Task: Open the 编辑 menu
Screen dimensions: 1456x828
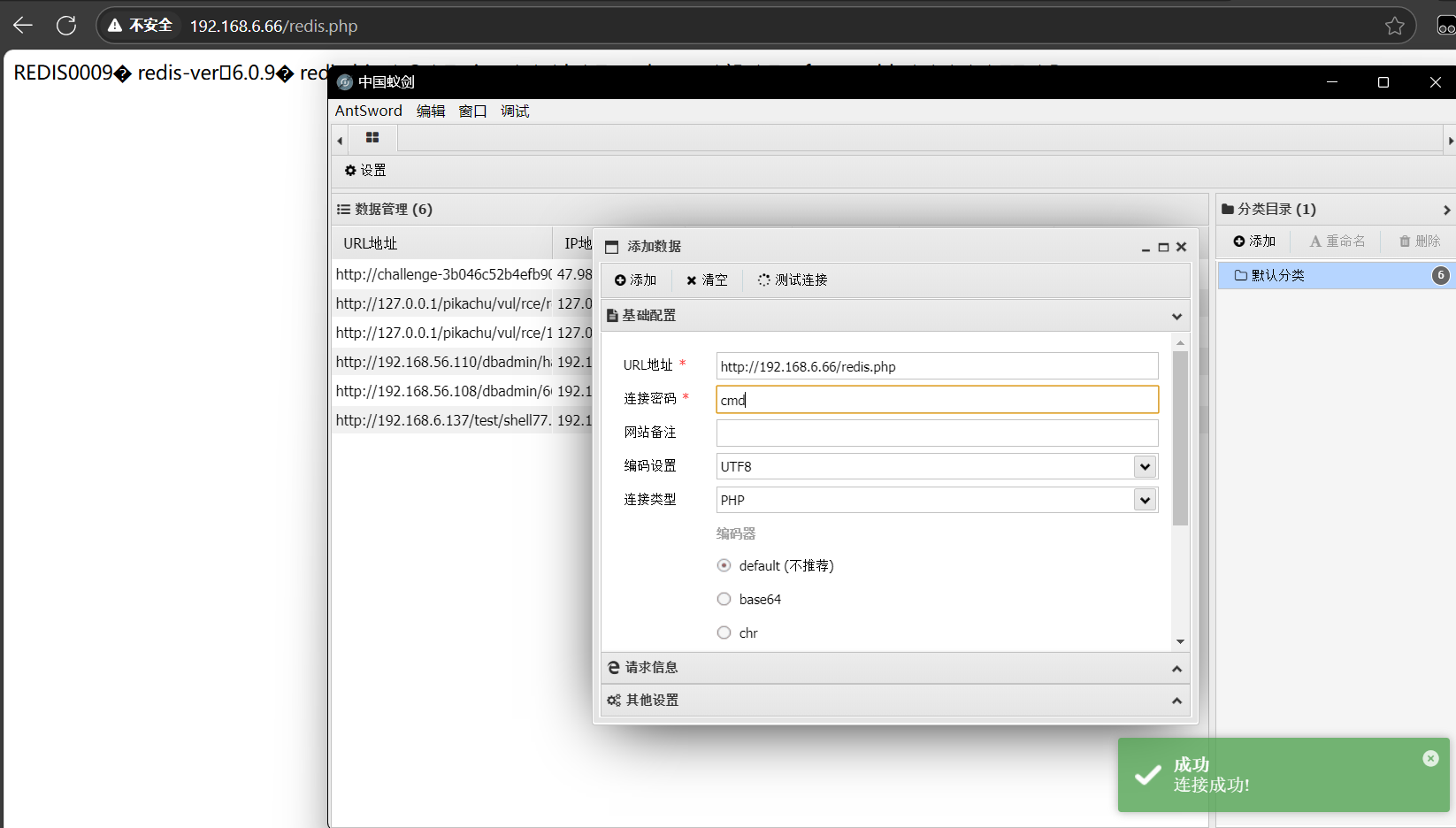Action: pyautogui.click(x=431, y=111)
